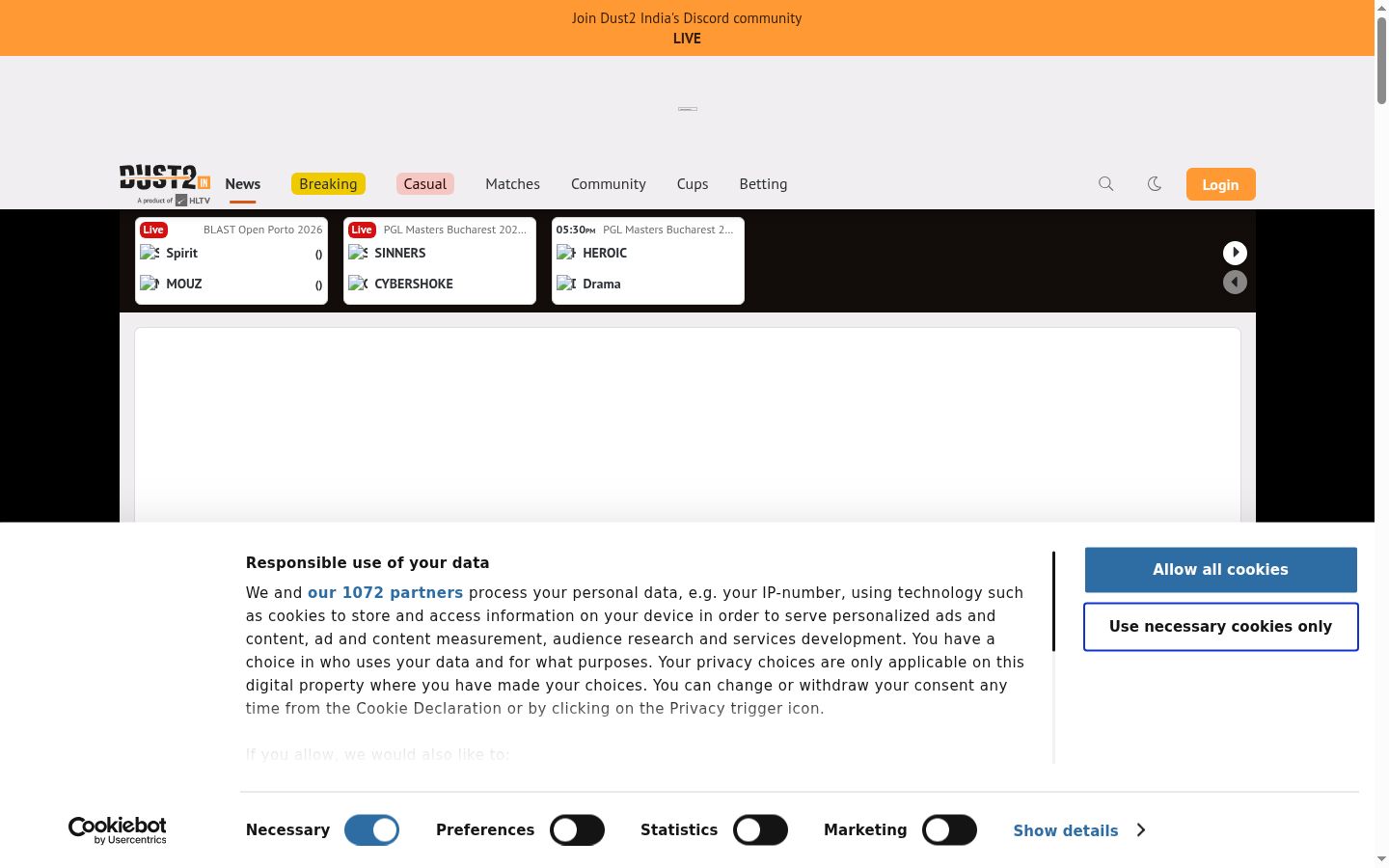Click MOUZ team name
The image size is (1389, 868).
pos(183,284)
